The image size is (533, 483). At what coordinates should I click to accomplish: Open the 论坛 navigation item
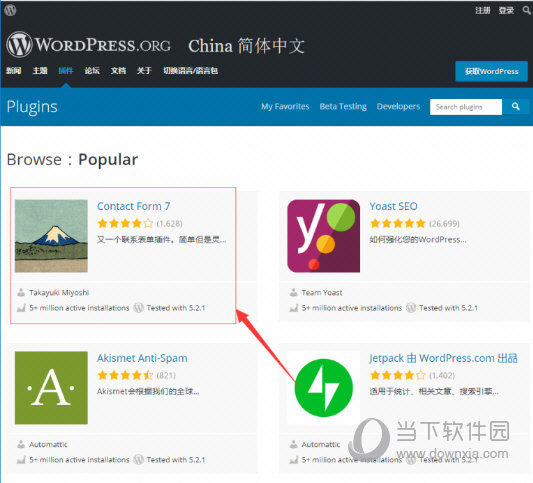pos(92,71)
